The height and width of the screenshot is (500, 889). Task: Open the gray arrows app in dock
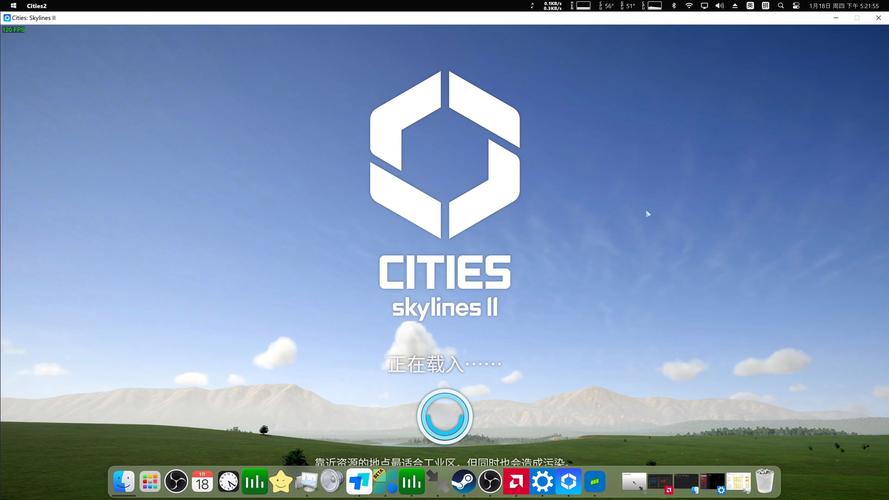[437, 482]
